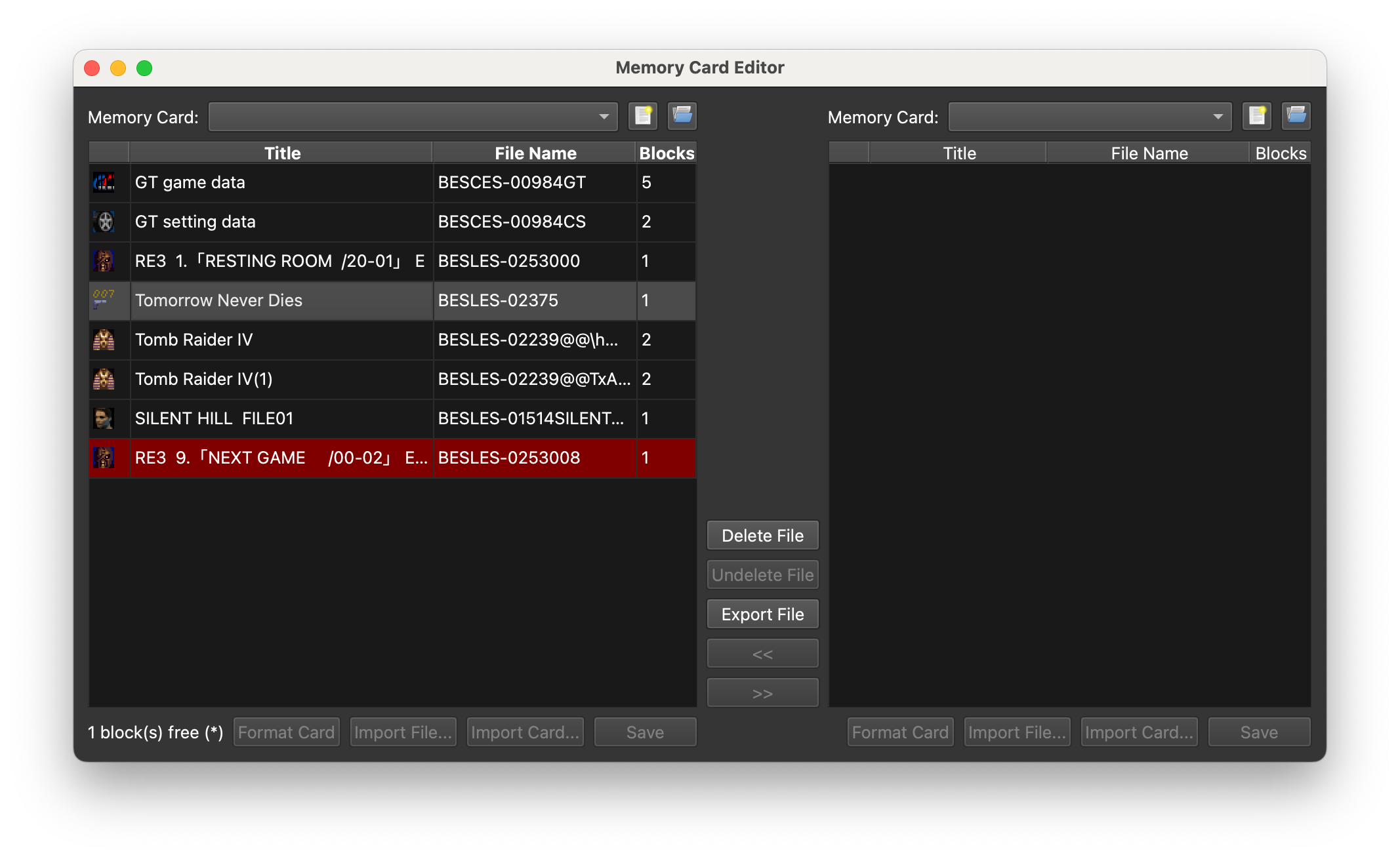The width and height of the screenshot is (1400, 859).
Task: Click the right Save button
Action: pos(1259,732)
